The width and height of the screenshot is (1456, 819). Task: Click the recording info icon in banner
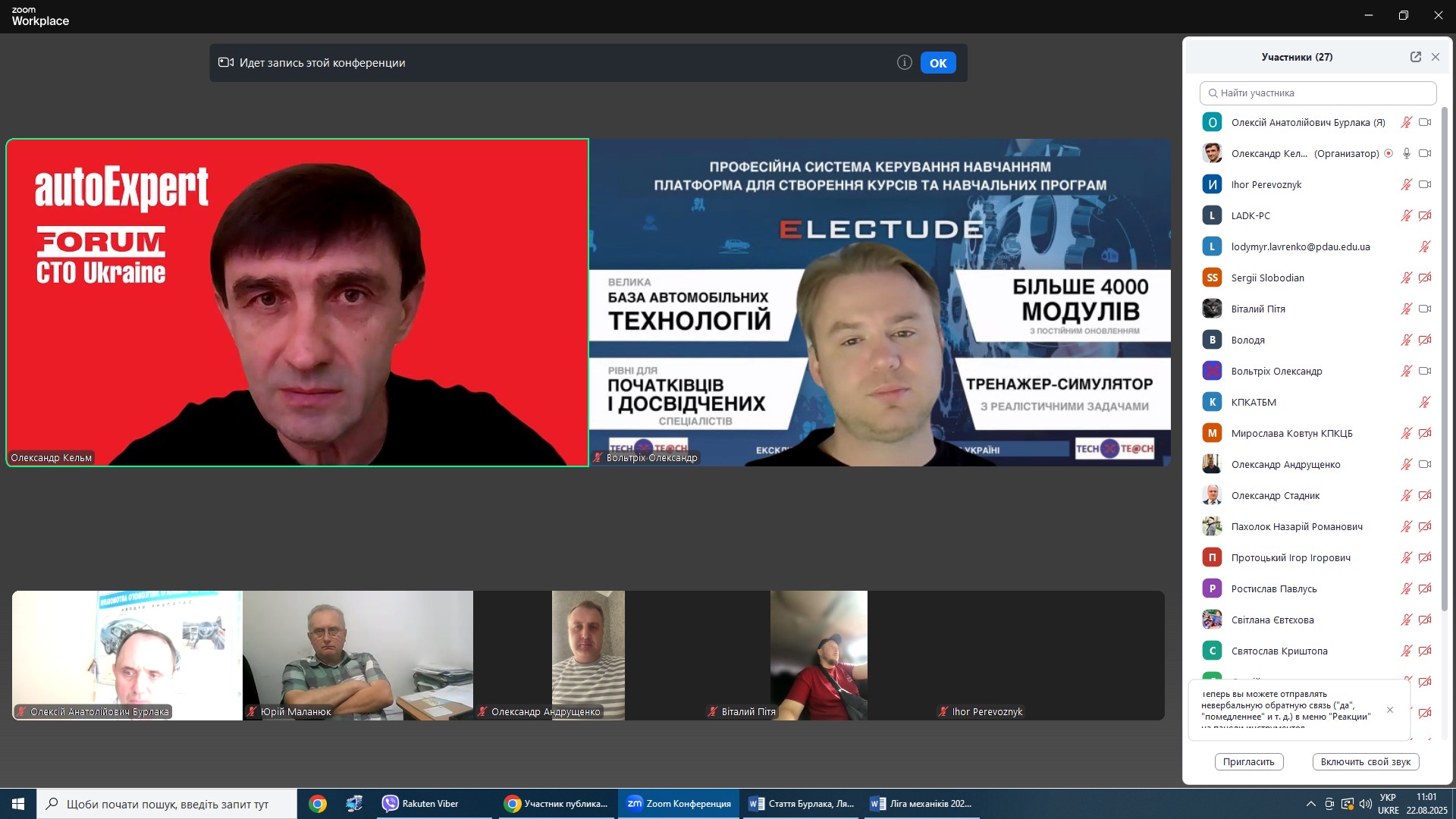(x=904, y=63)
